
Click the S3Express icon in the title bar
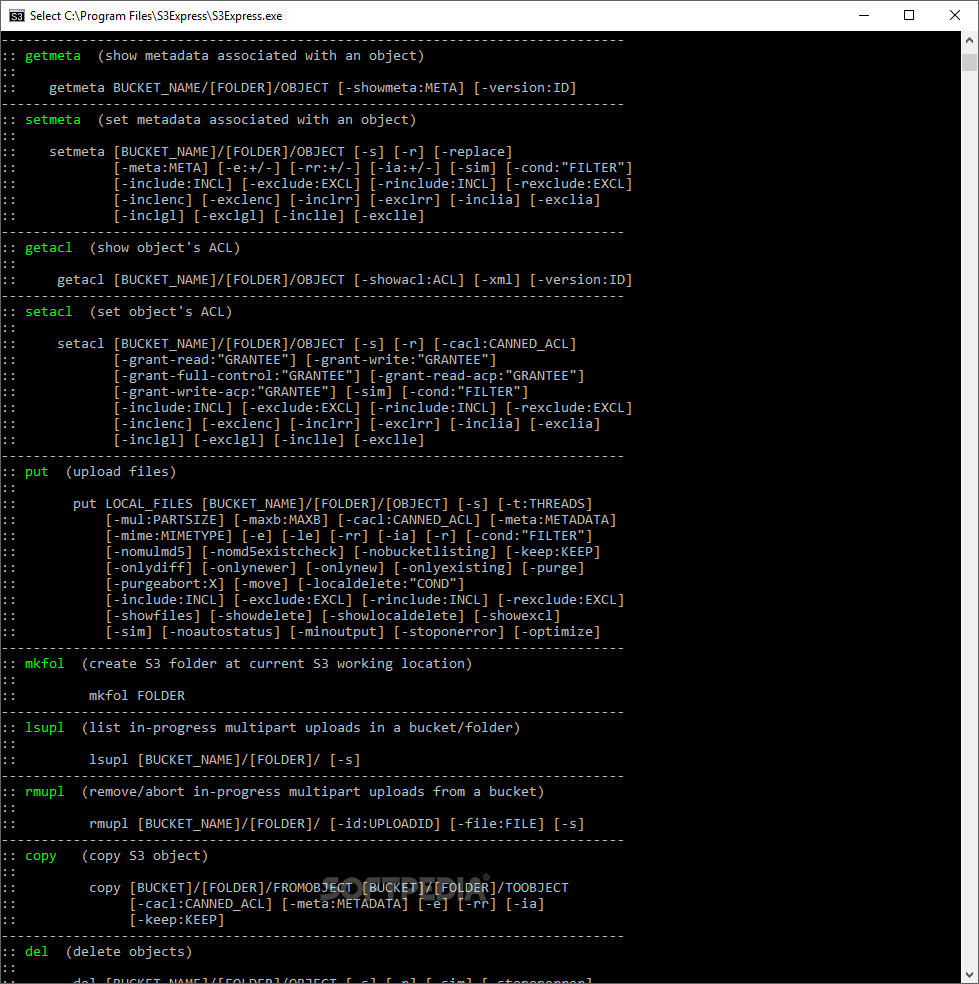(16, 16)
